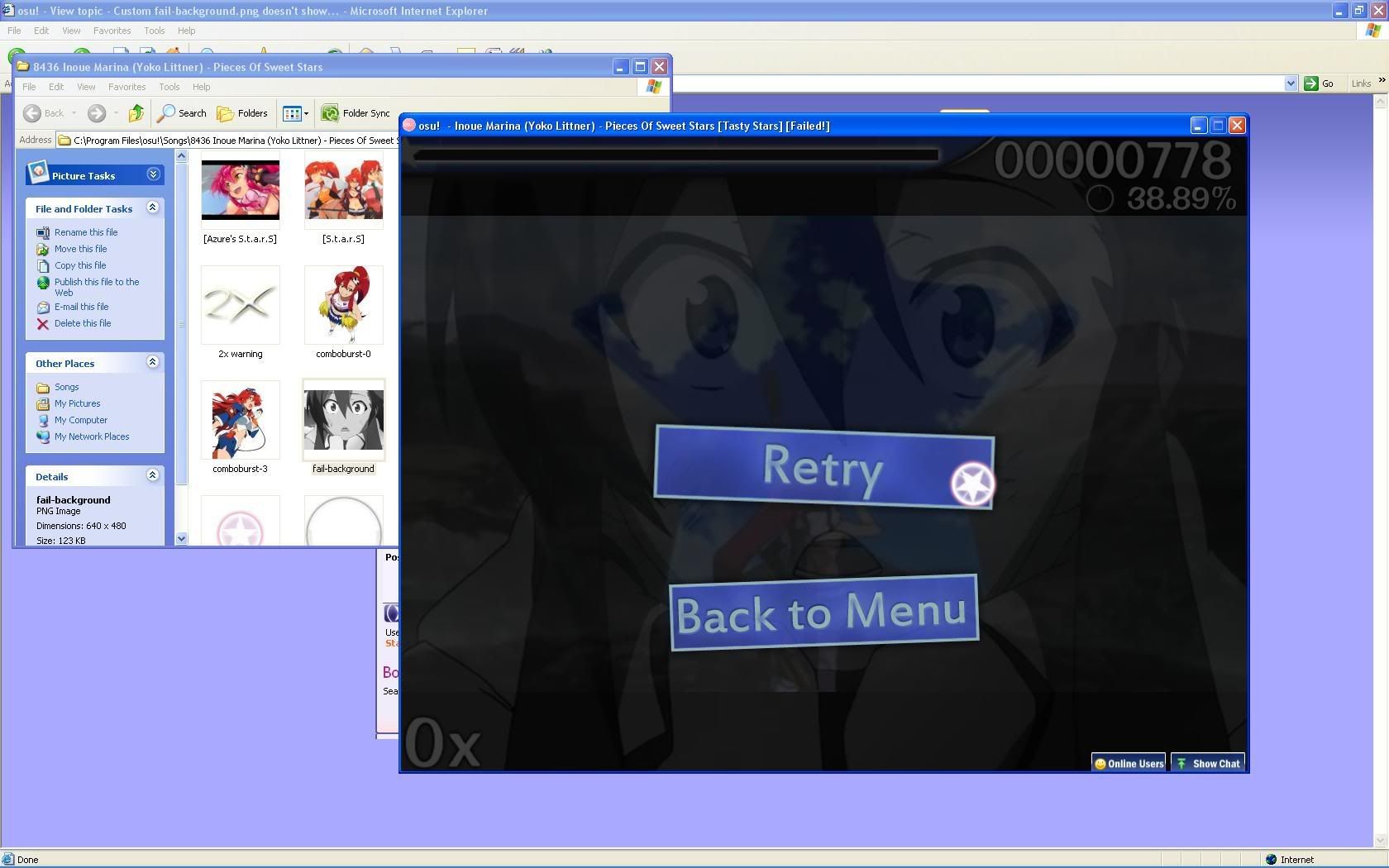Screen dimensions: 1389x868
Task: Click the Internet zone icon in the status bar
Action: pos(1271,859)
